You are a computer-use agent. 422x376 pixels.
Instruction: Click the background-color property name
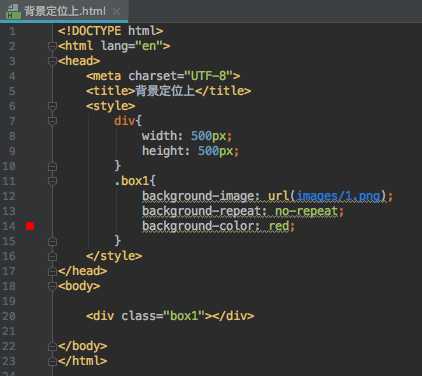point(198,226)
